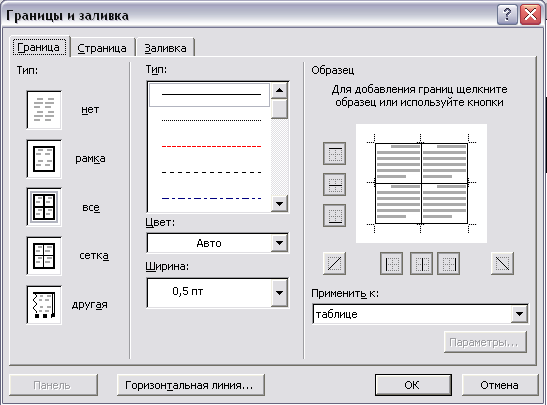Choose the 'рамка' box border icon
This screenshot has width=547, height=405.
(x=44, y=159)
